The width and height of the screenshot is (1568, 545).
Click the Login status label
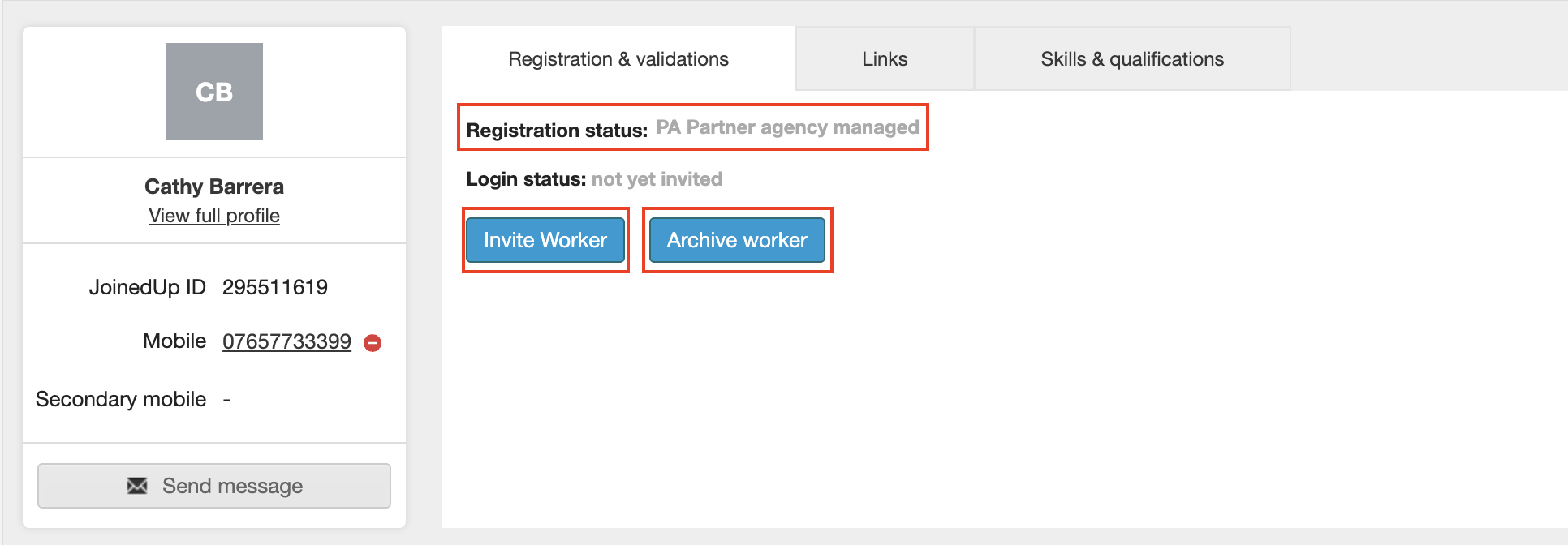(526, 179)
